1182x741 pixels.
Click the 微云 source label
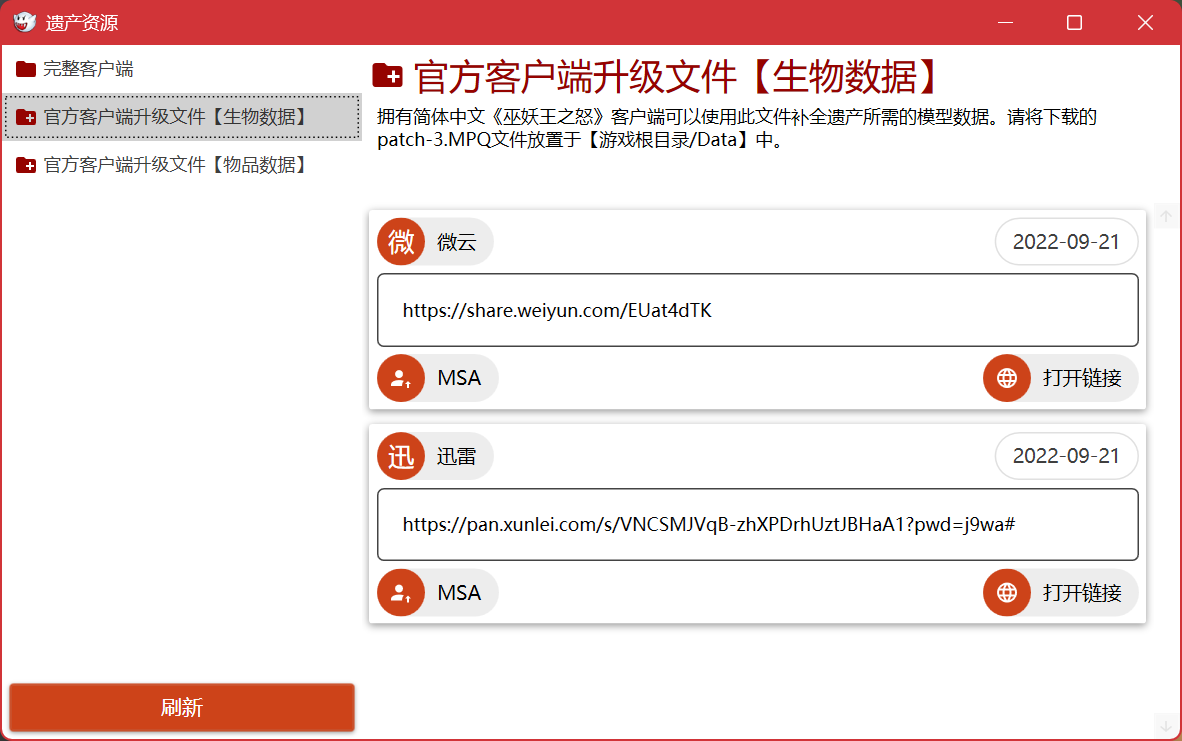pyautogui.click(x=457, y=242)
